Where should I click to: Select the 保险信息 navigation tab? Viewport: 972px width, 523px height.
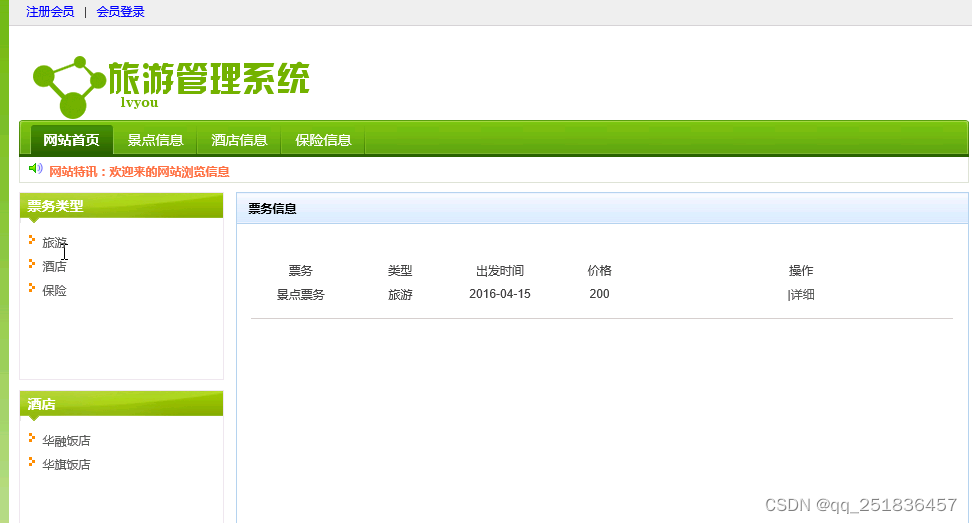click(x=324, y=140)
